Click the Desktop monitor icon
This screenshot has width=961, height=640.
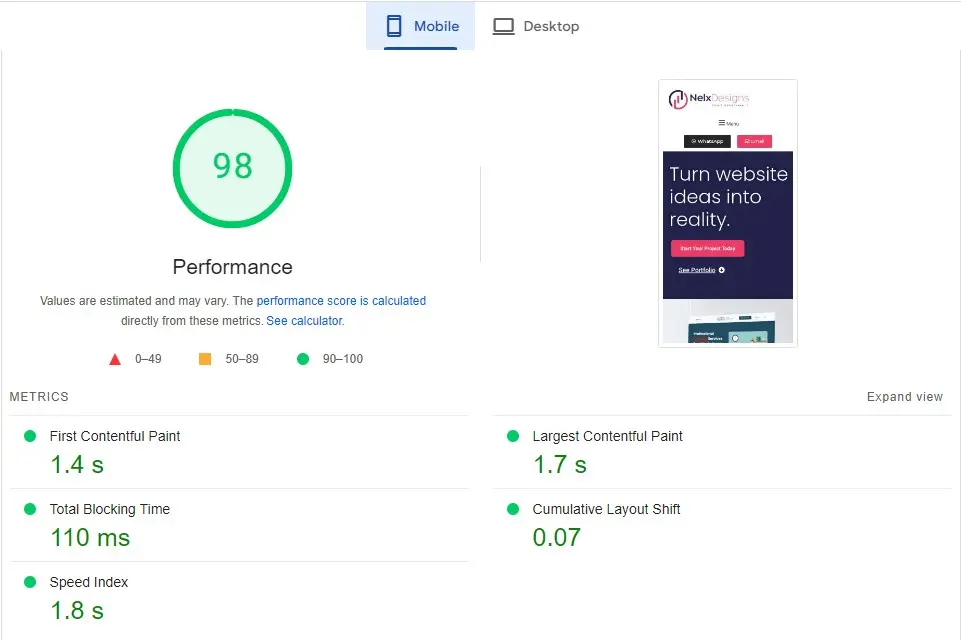pos(503,26)
